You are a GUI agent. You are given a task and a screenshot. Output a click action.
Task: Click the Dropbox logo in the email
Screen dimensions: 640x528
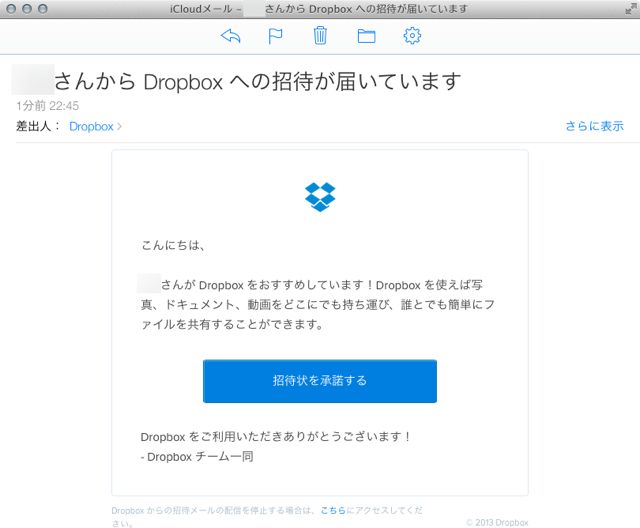(320, 197)
